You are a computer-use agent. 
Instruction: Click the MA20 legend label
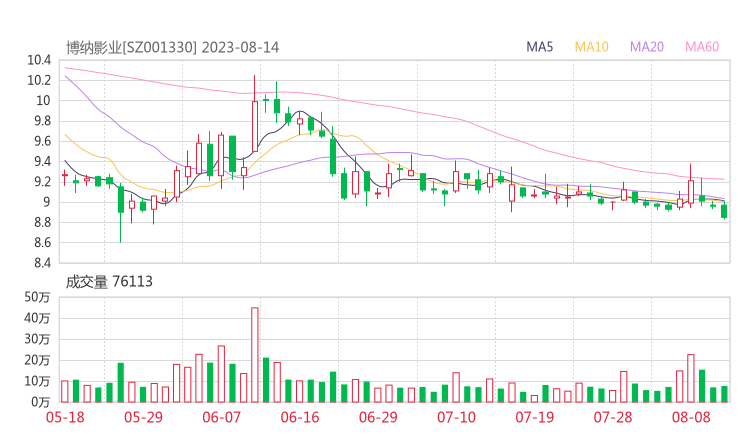click(647, 47)
